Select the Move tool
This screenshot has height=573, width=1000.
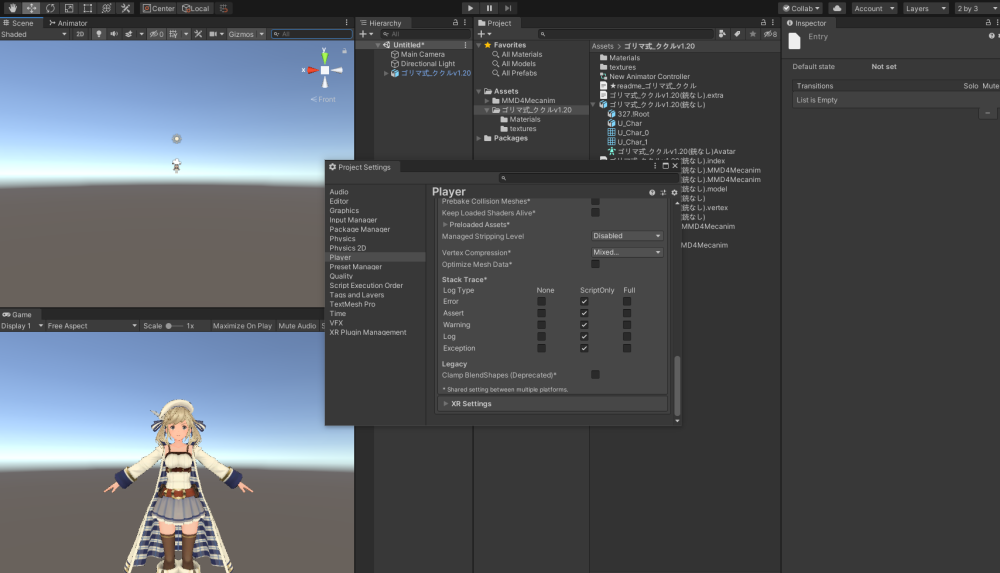31,8
